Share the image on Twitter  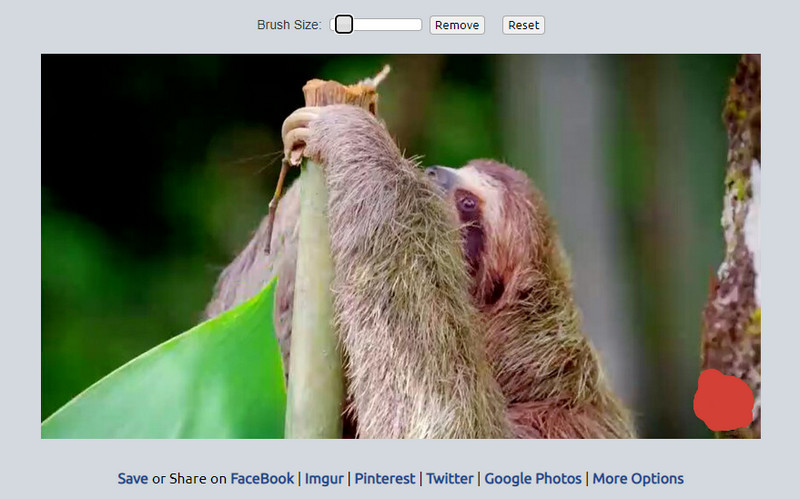[450, 478]
